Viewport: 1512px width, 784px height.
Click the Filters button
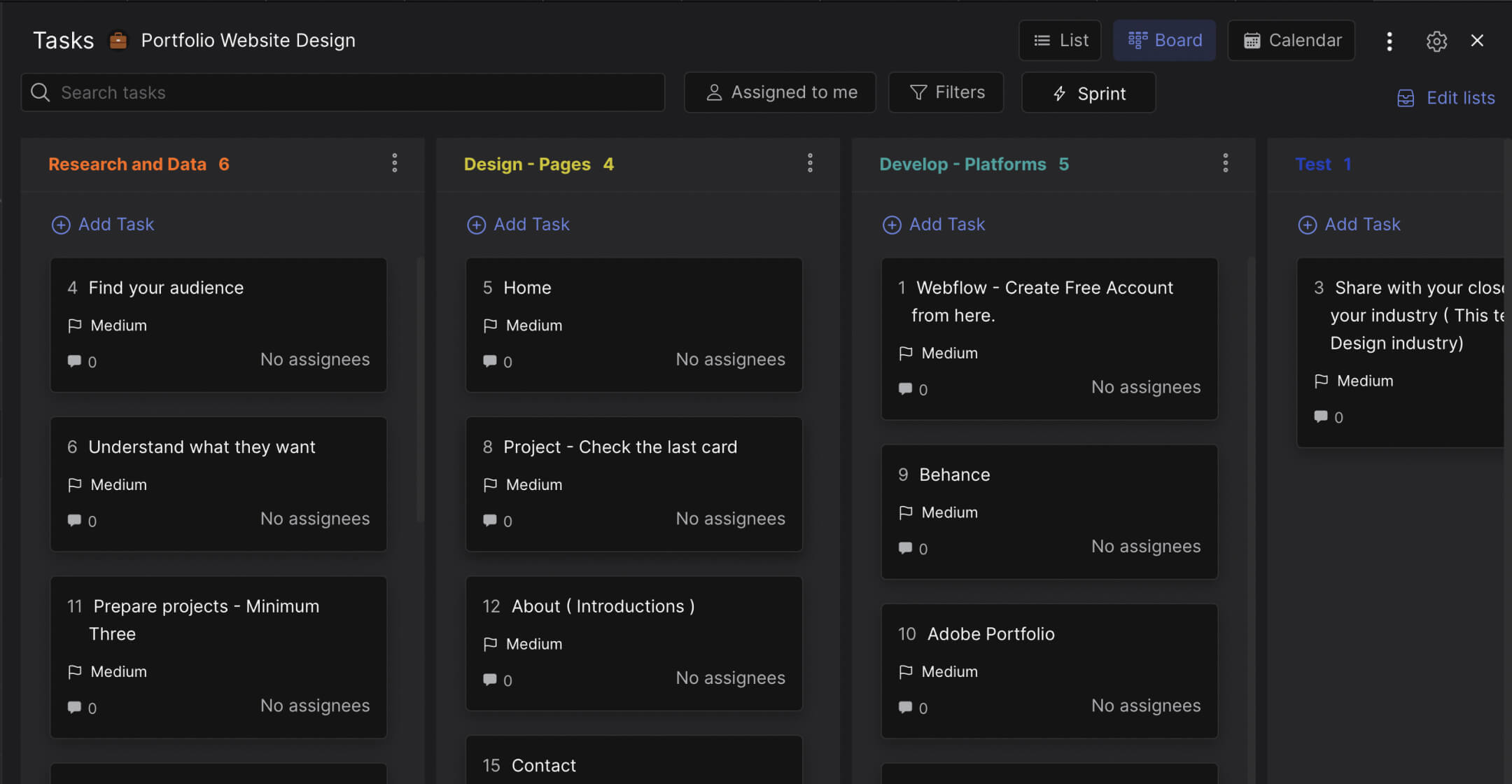(946, 92)
